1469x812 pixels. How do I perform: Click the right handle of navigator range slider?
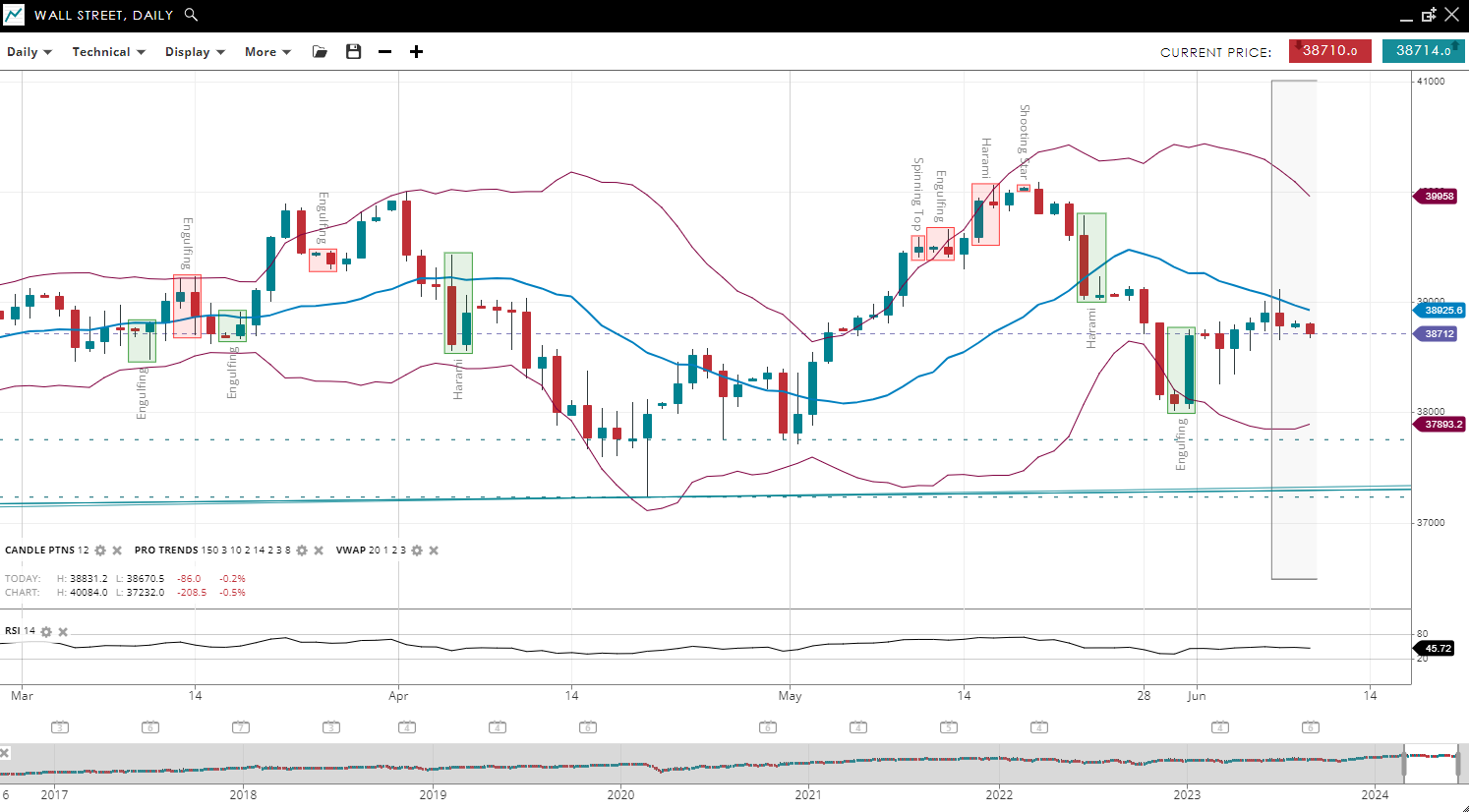coord(1457,763)
